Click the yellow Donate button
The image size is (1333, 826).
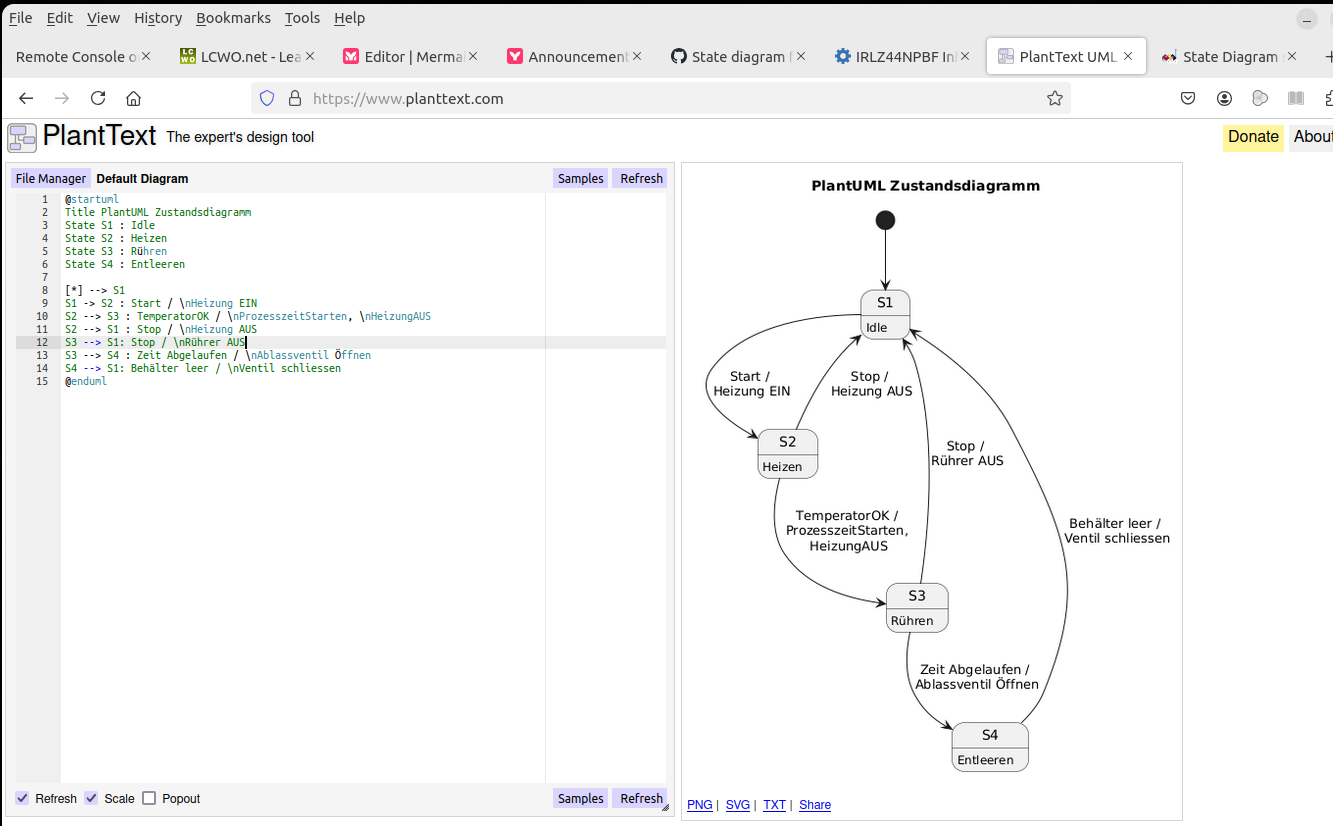1253,137
